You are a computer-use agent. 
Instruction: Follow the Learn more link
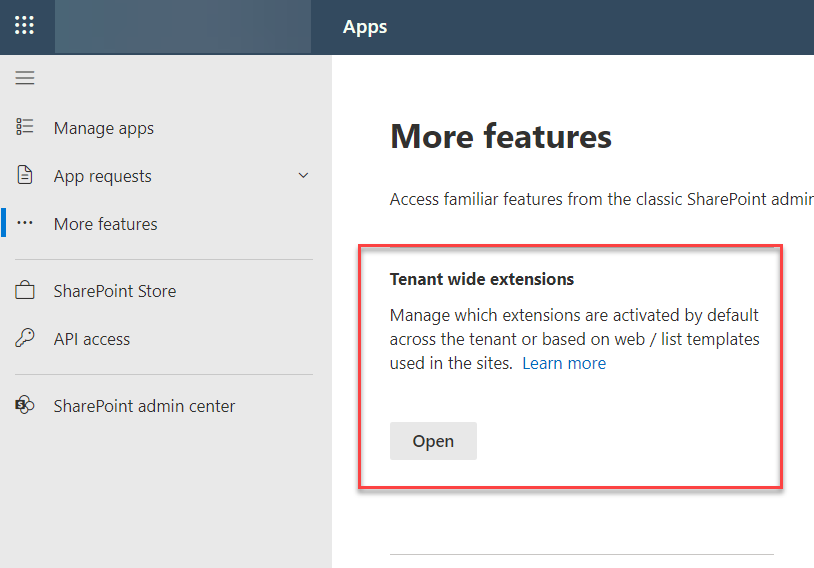click(564, 363)
